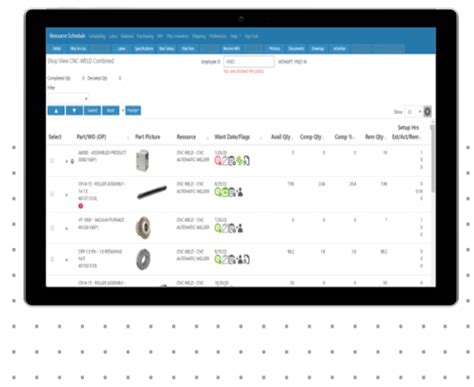Open the red magnifier flag for the cabinet part row

coord(218,161)
